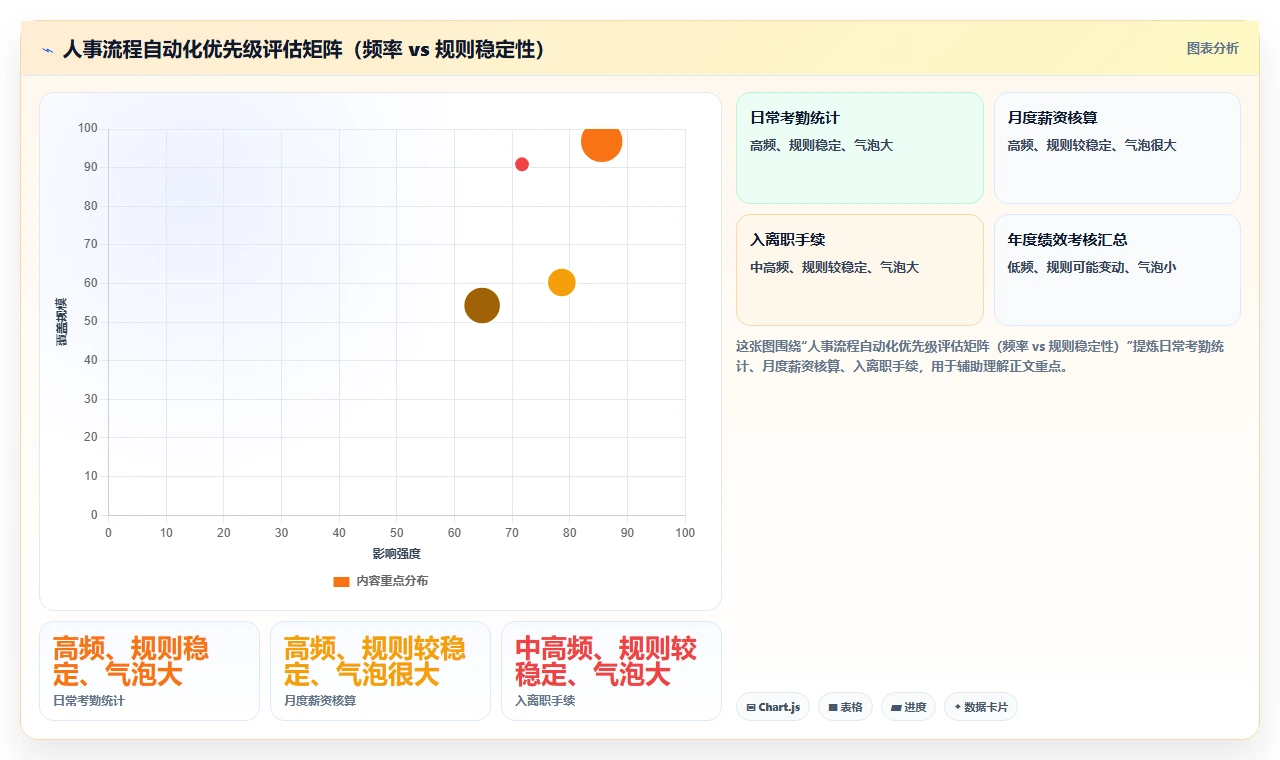The height and width of the screenshot is (760, 1280).
Task: Click the yellow 高频、规则较稳定、气泡很大 stat card
Action: coord(380,671)
